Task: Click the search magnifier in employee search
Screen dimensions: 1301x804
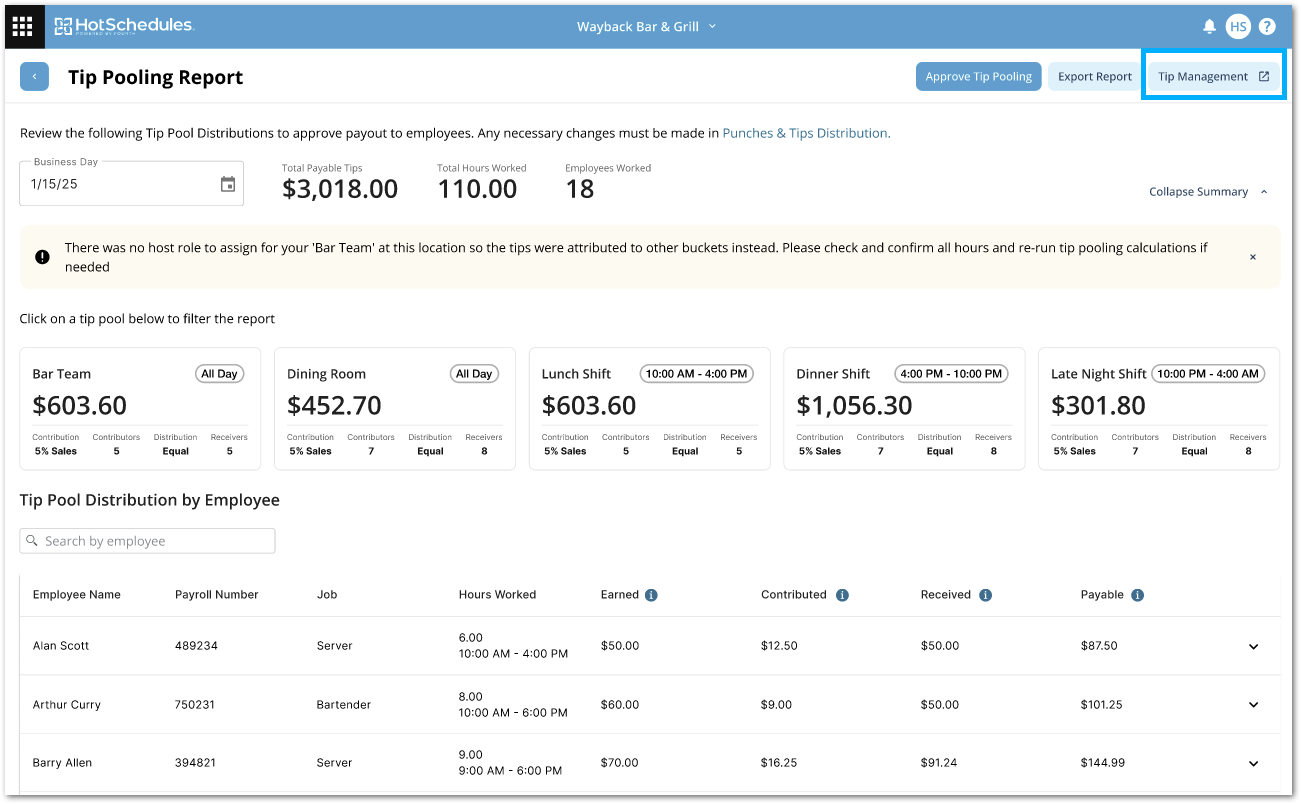Action: click(x=33, y=540)
